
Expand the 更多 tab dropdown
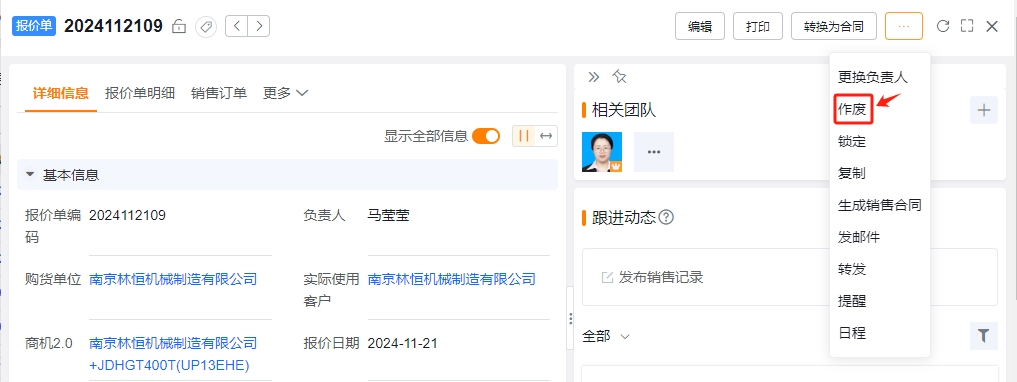[285, 93]
